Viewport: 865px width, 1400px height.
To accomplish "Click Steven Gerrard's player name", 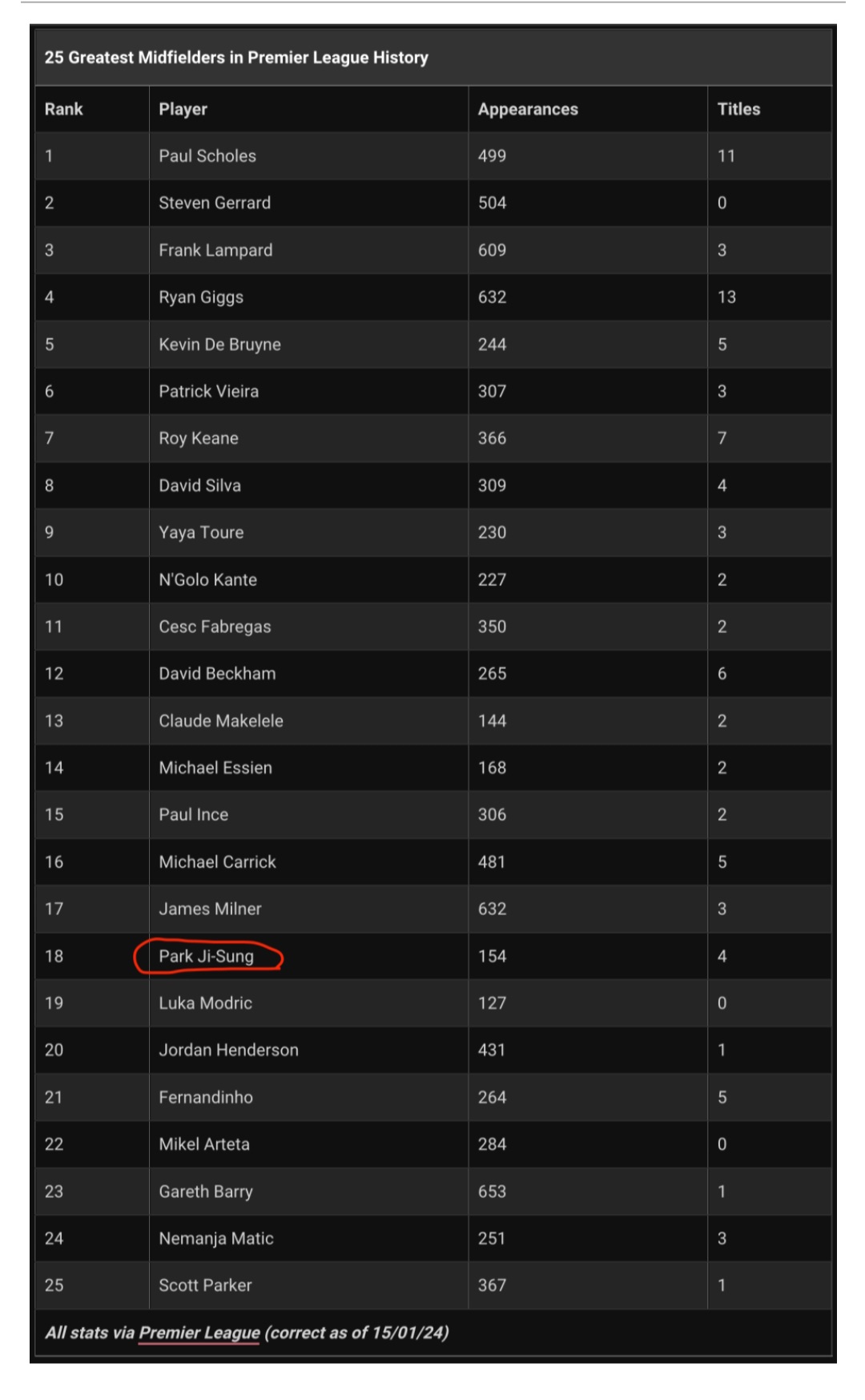I will tap(215, 203).
